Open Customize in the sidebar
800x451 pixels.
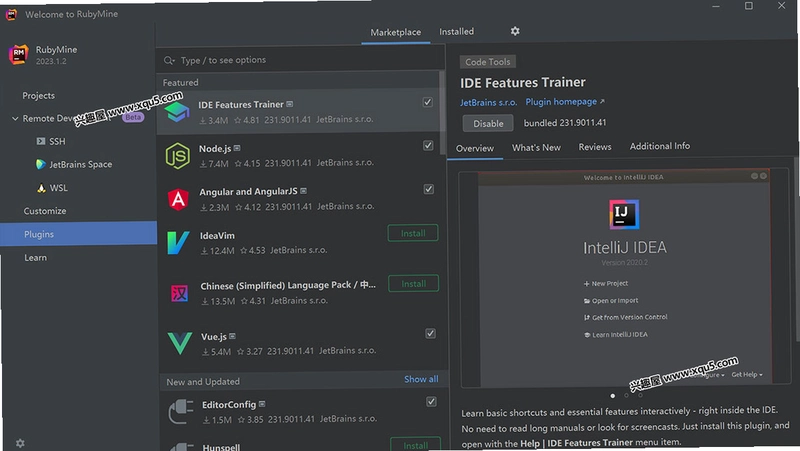tap(45, 211)
